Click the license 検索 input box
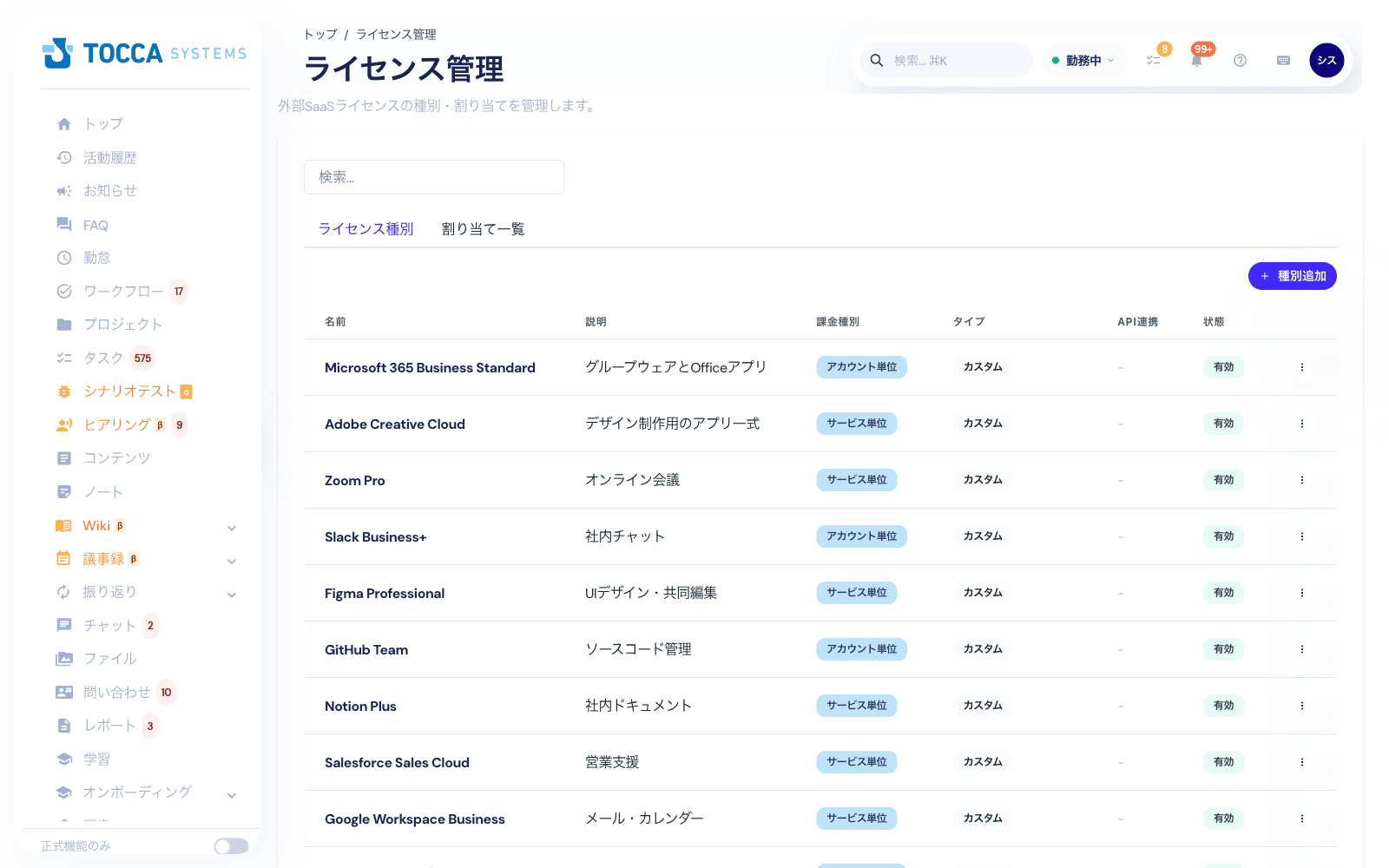The image size is (1389, 868). pyautogui.click(x=434, y=177)
